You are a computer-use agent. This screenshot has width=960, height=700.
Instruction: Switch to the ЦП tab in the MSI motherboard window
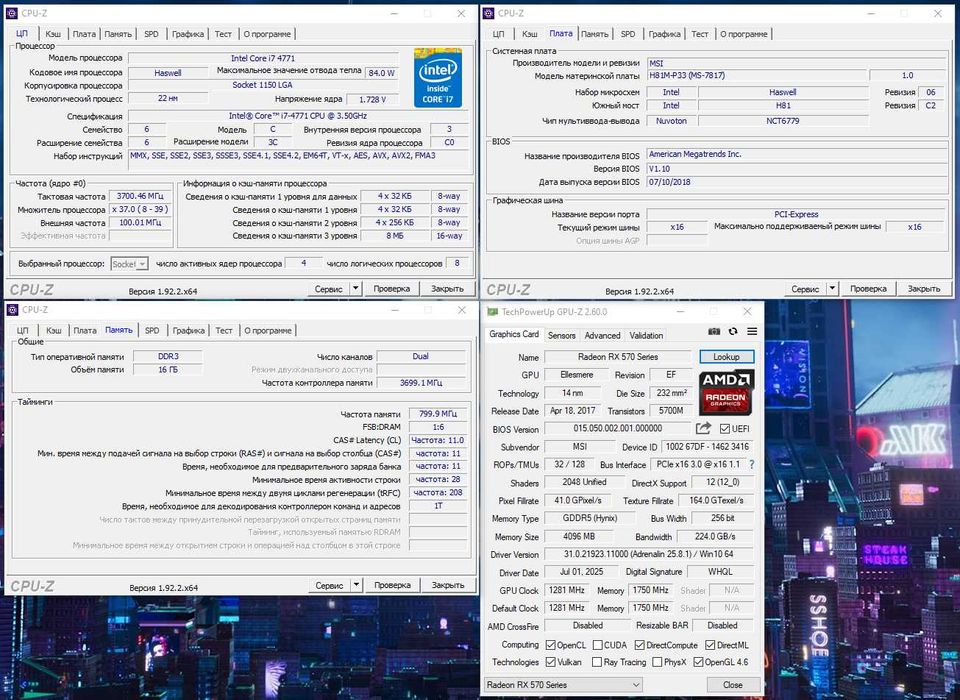coord(498,34)
